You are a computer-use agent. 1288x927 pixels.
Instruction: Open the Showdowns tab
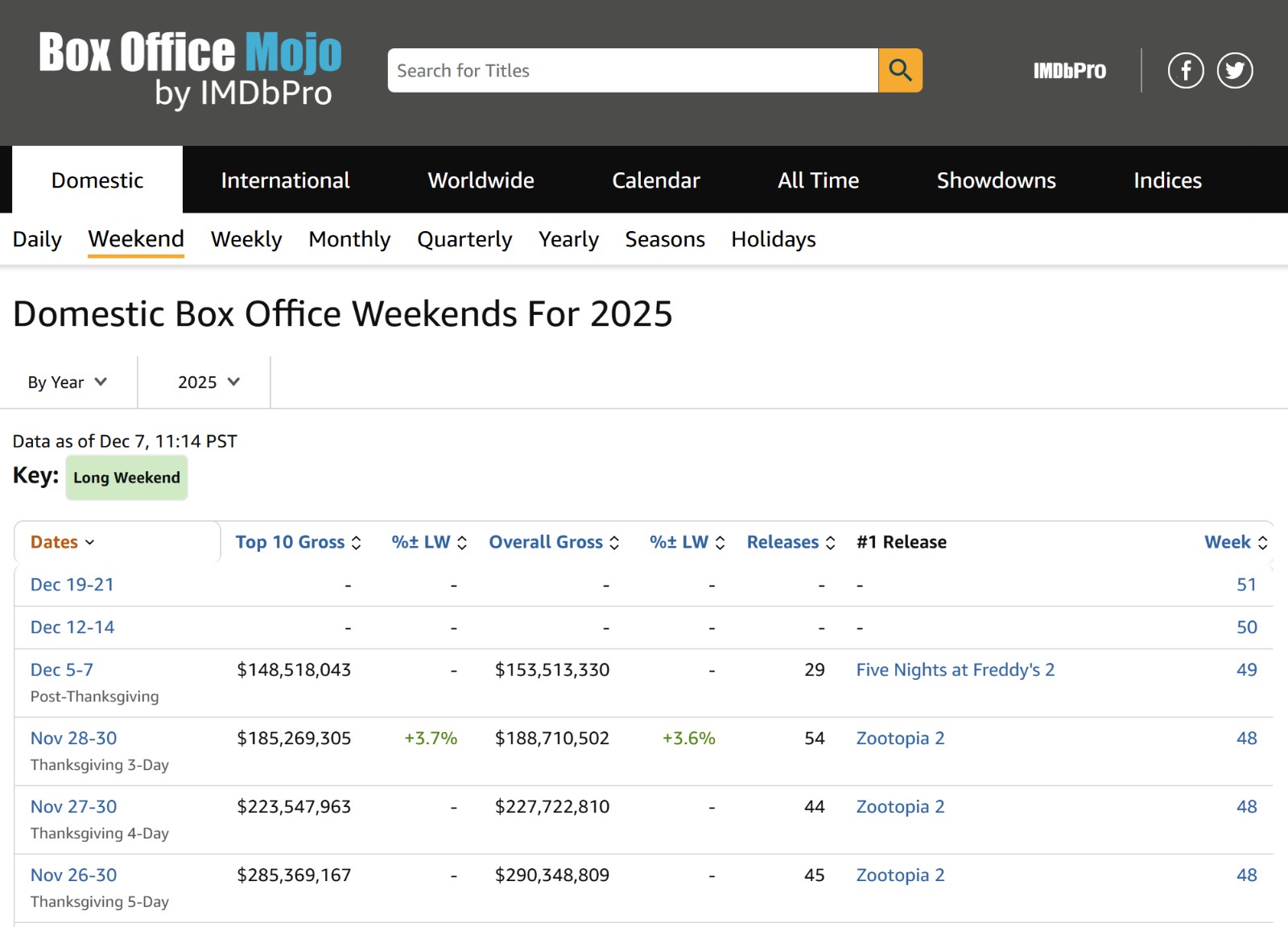click(996, 180)
